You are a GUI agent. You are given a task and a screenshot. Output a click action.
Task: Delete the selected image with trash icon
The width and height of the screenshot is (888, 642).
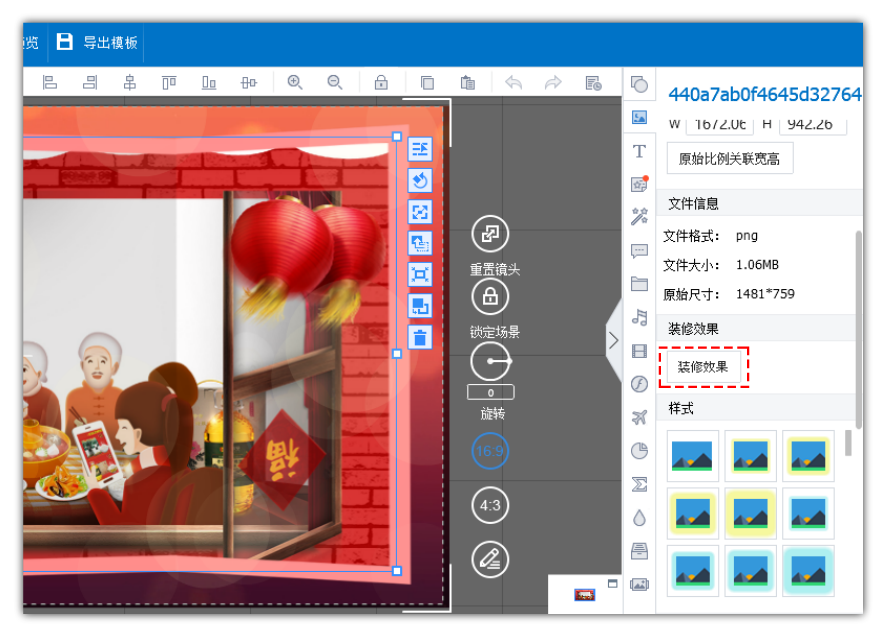click(420, 337)
